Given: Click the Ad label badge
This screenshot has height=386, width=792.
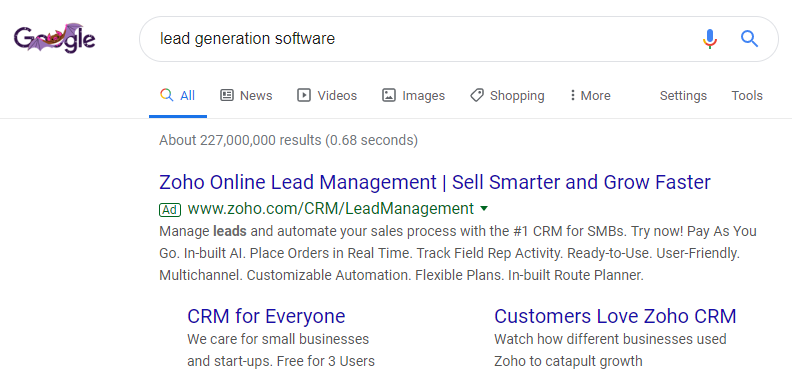Looking at the screenshot, I should 170,209.
